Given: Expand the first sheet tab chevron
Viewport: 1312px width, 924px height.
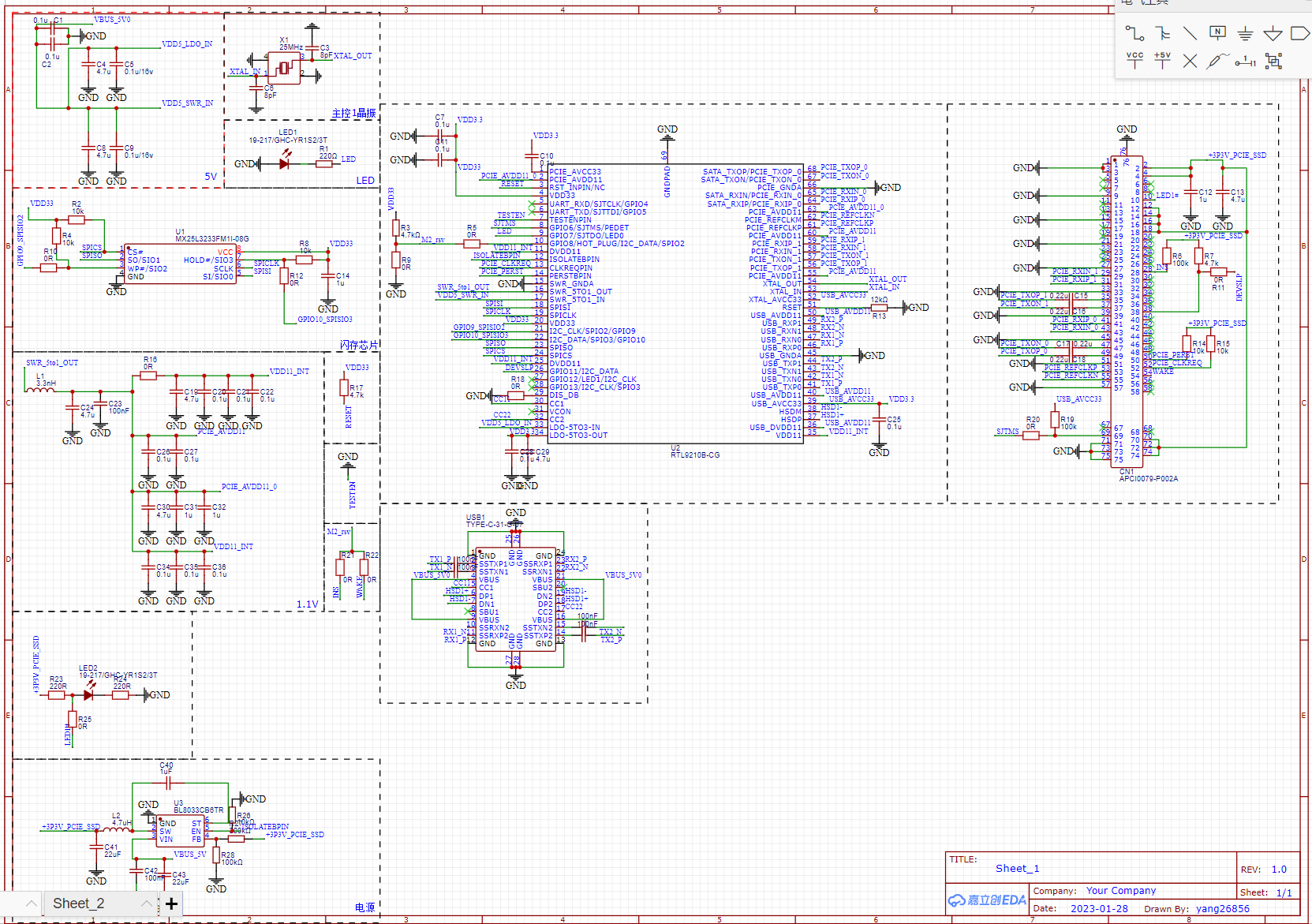Looking at the screenshot, I should pyautogui.click(x=32, y=903).
